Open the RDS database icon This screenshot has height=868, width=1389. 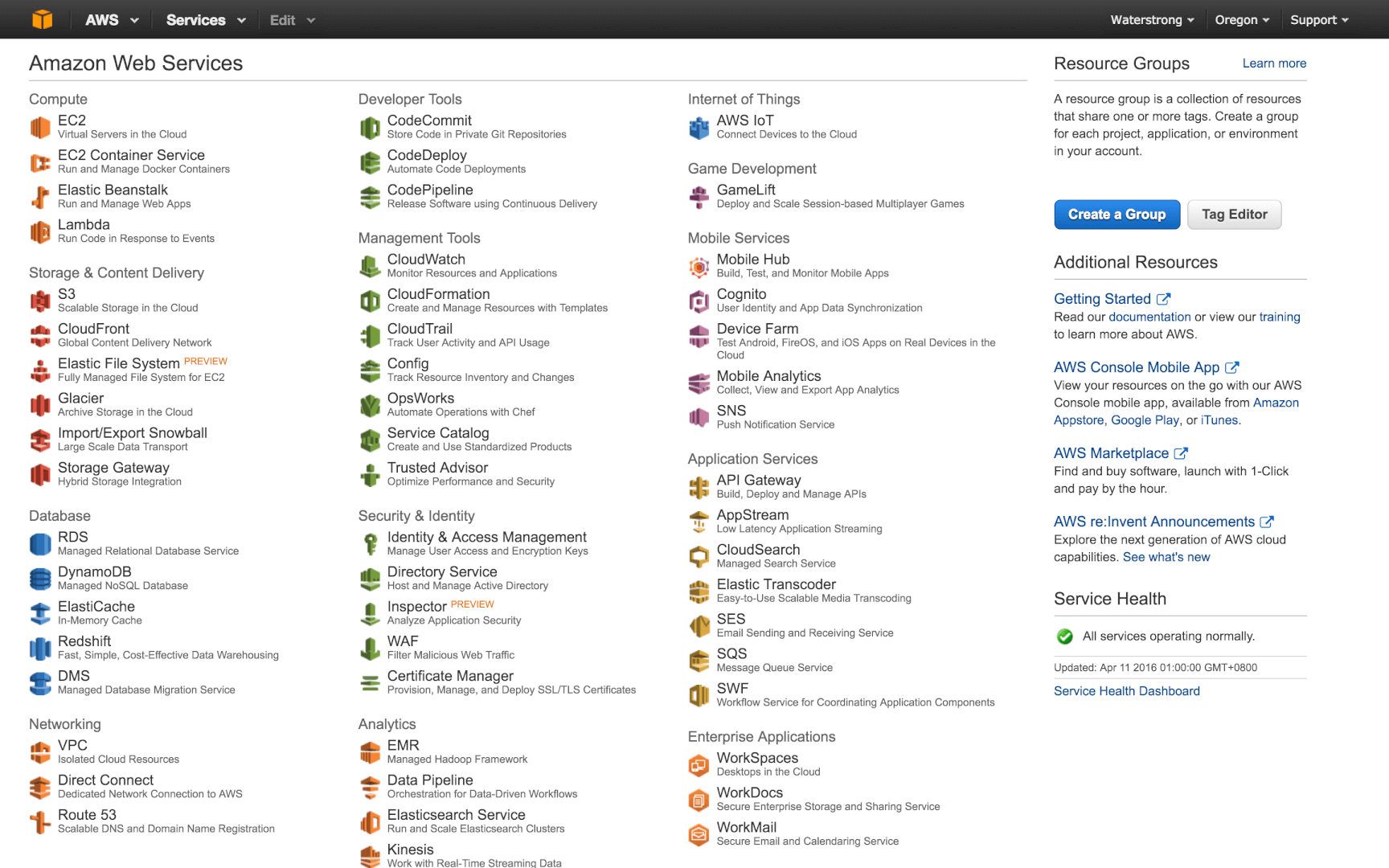tap(40, 544)
